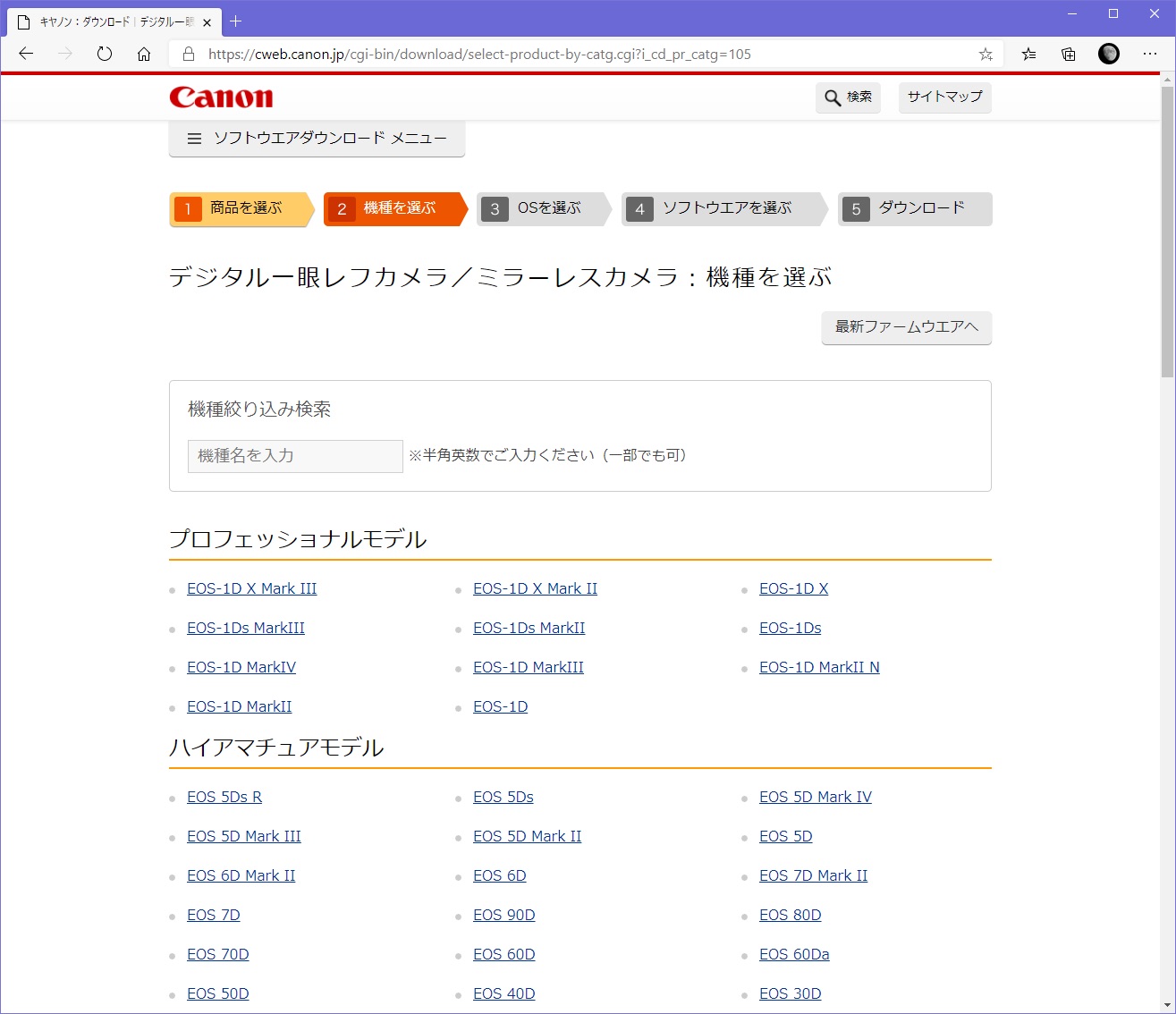Open the EOS 5D link
Viewport: 1176px width, 1014px height.
tap(785, 836)
